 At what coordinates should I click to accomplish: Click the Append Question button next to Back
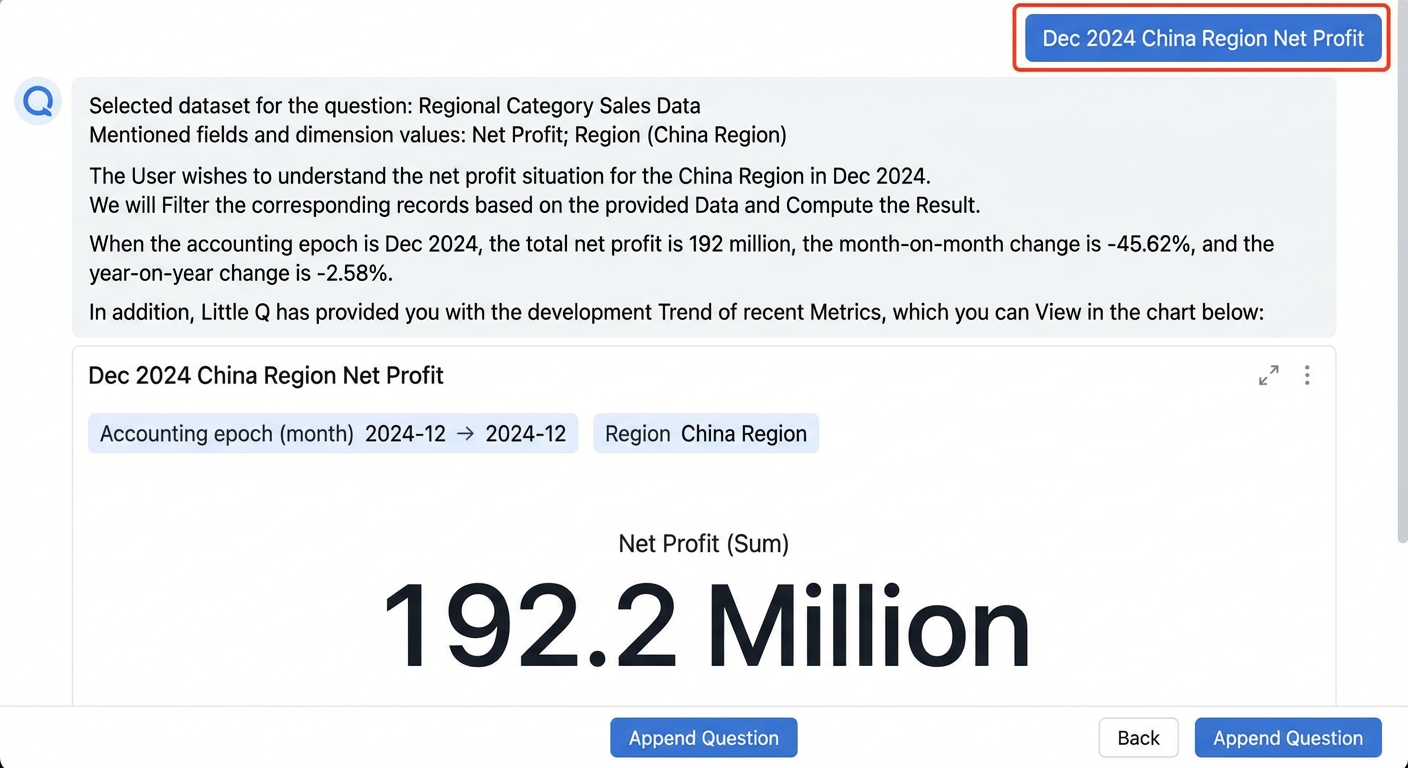click(x=1288, y=738)
